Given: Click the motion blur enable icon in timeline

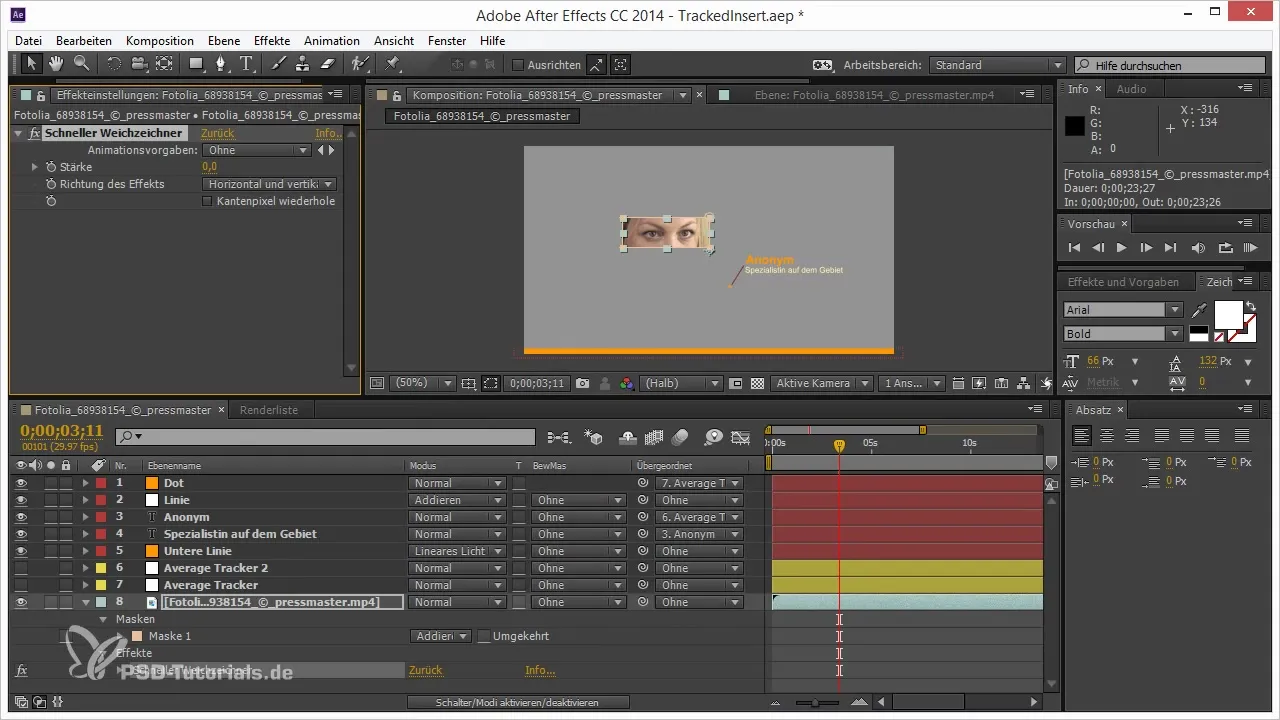Looking at the screenshot, I should tap(680, 437).
